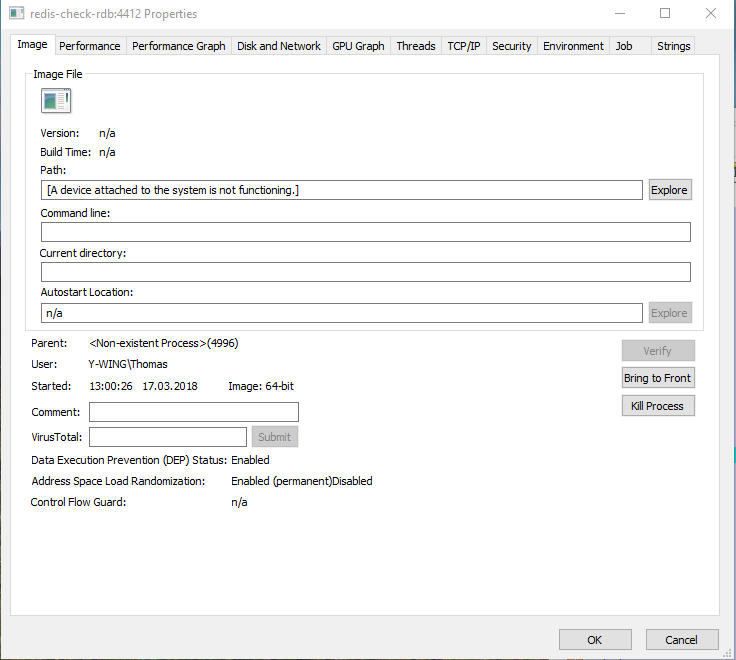Open the Performance Graph tab
The width and height of the screenshot is (736, 660).
click(x=179, y=46)
